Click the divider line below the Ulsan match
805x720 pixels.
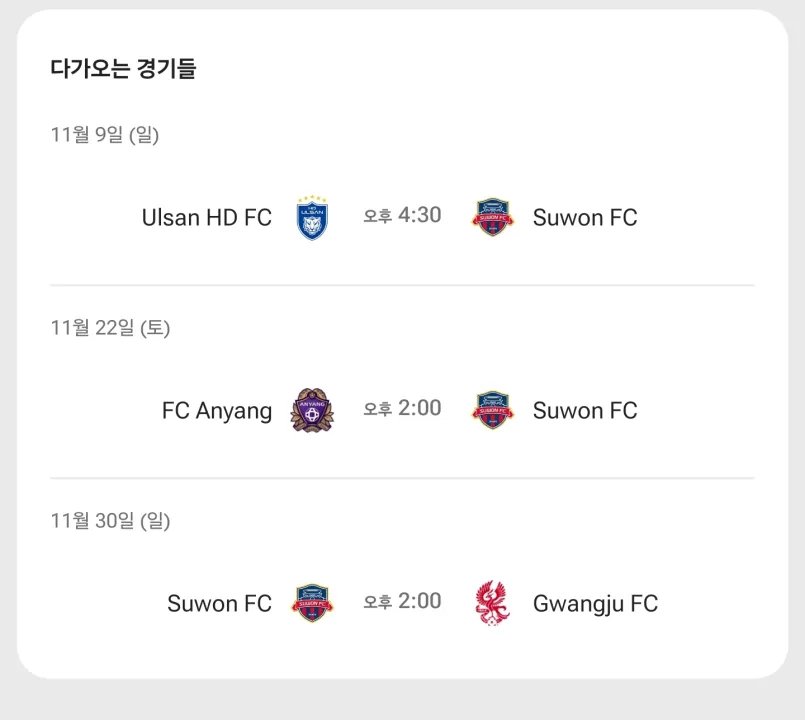(402, 285)
